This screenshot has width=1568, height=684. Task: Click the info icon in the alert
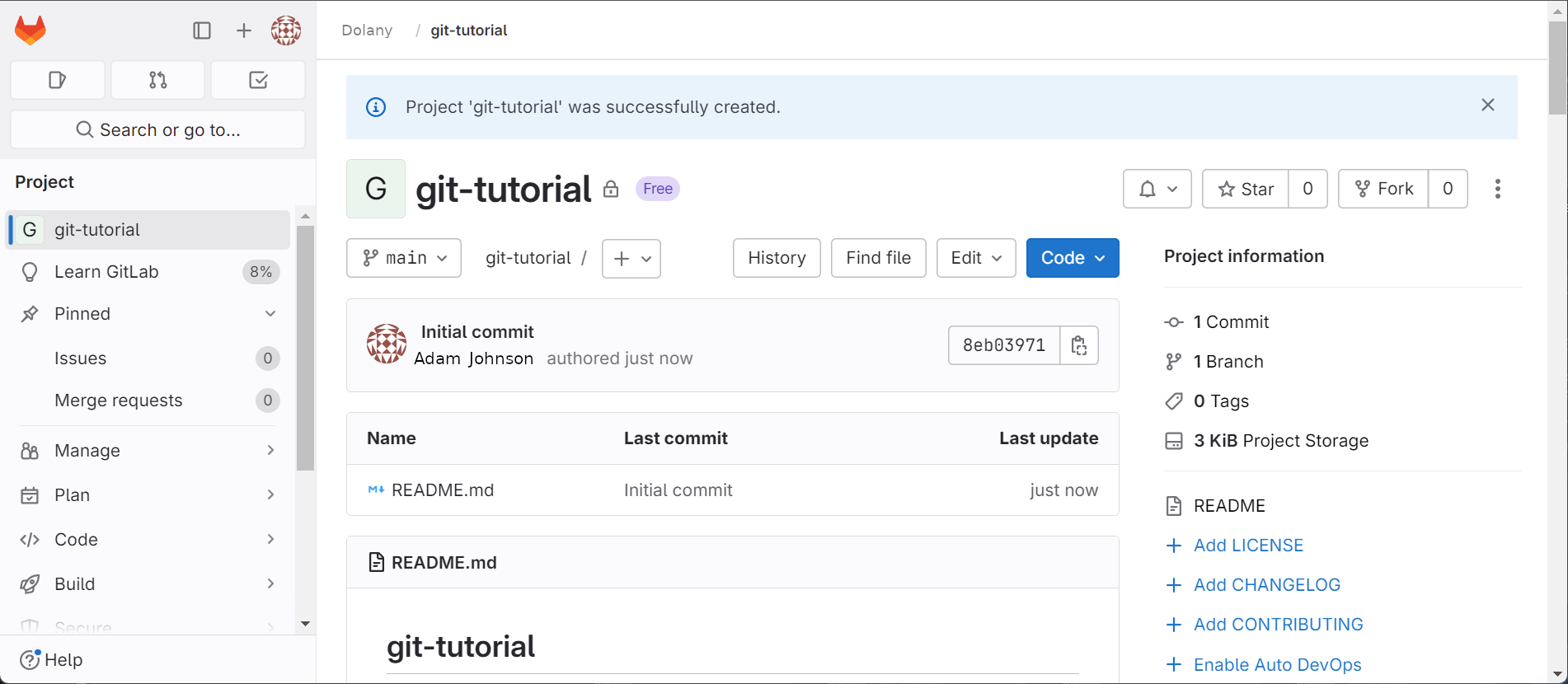[376, 107]
